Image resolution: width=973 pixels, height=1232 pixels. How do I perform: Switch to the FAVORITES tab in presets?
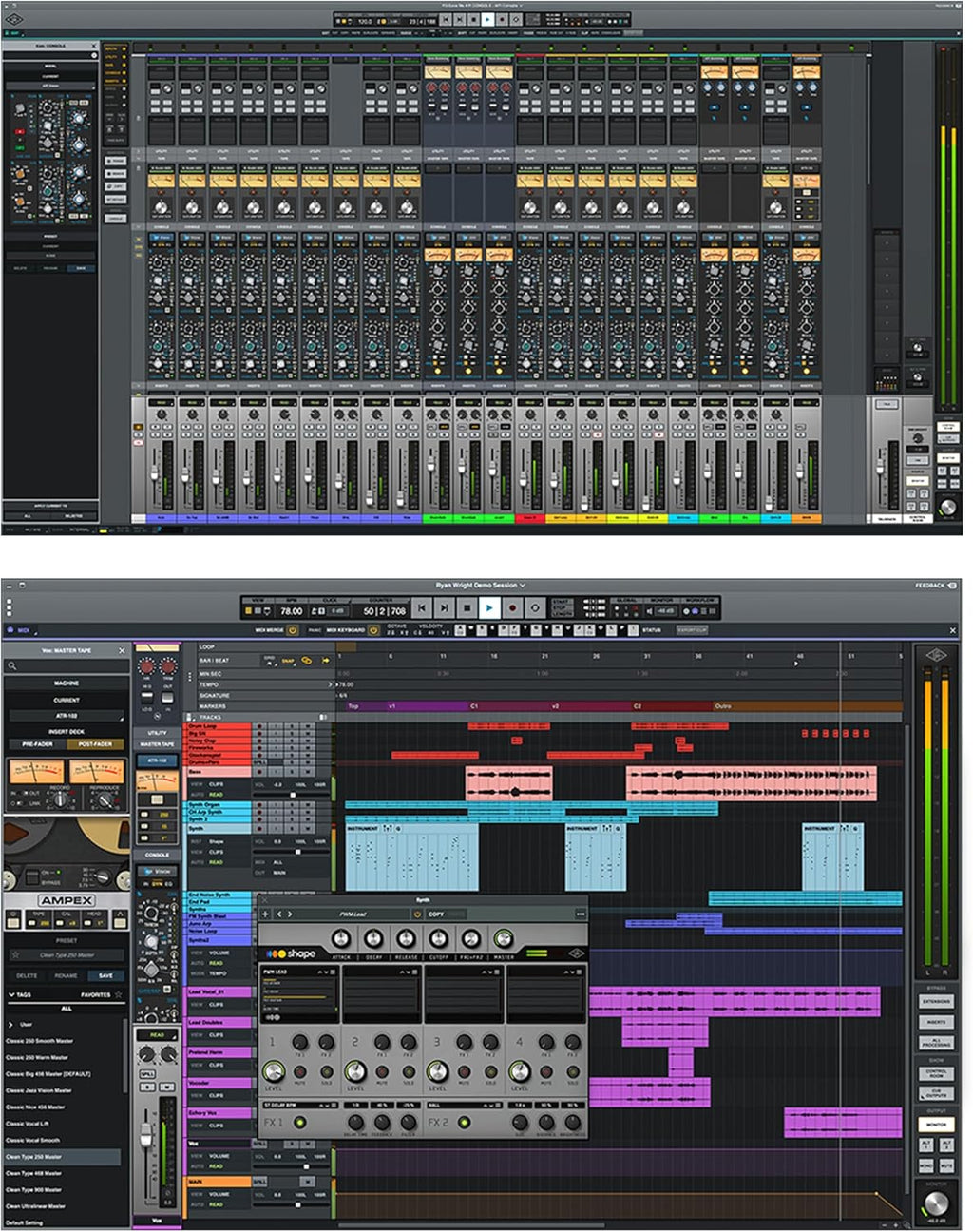[95, 994]
